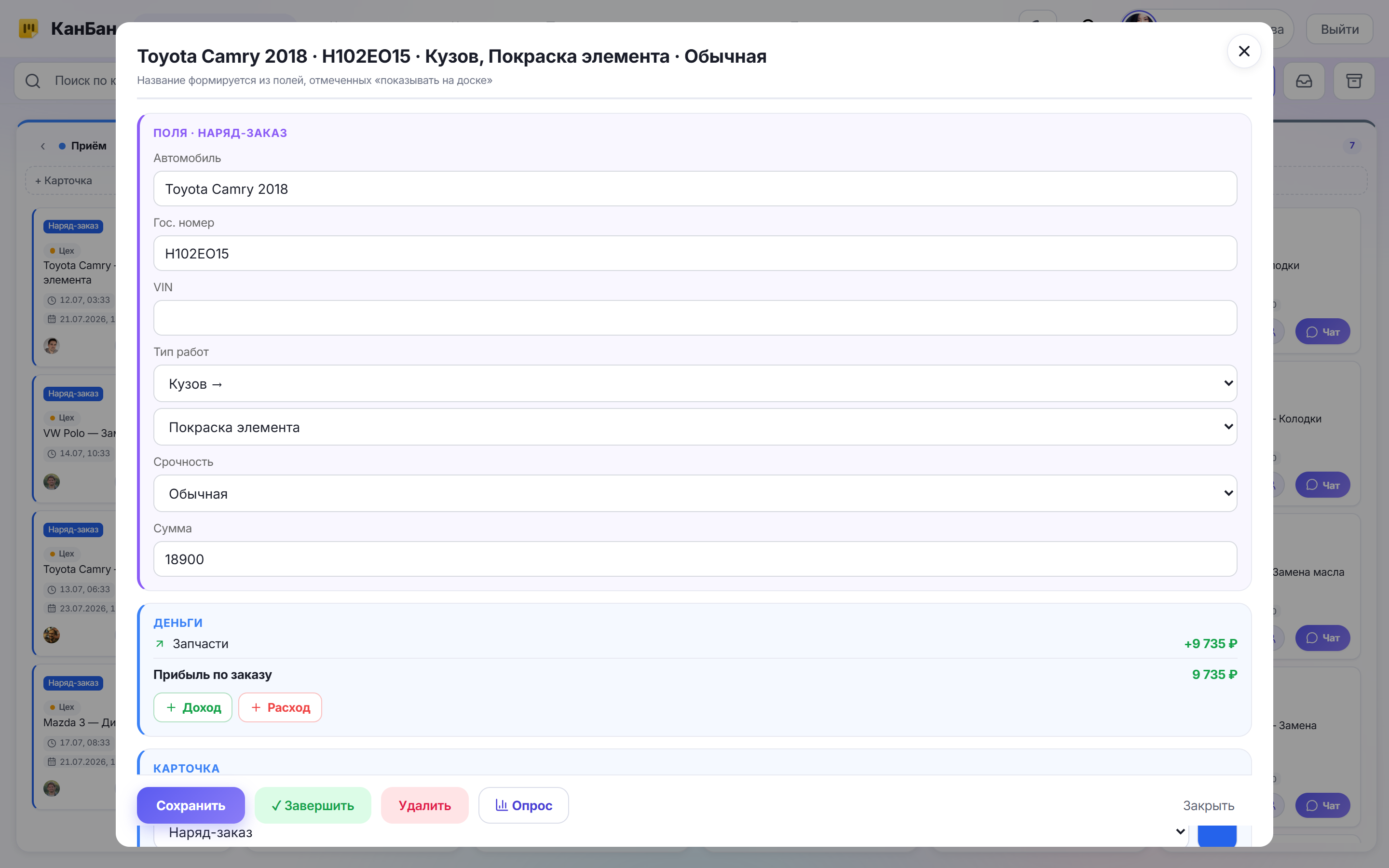This screenshot has width=1389, height=868.
Task: Open the inbox tray icon
Action: tap(1304, 81)
